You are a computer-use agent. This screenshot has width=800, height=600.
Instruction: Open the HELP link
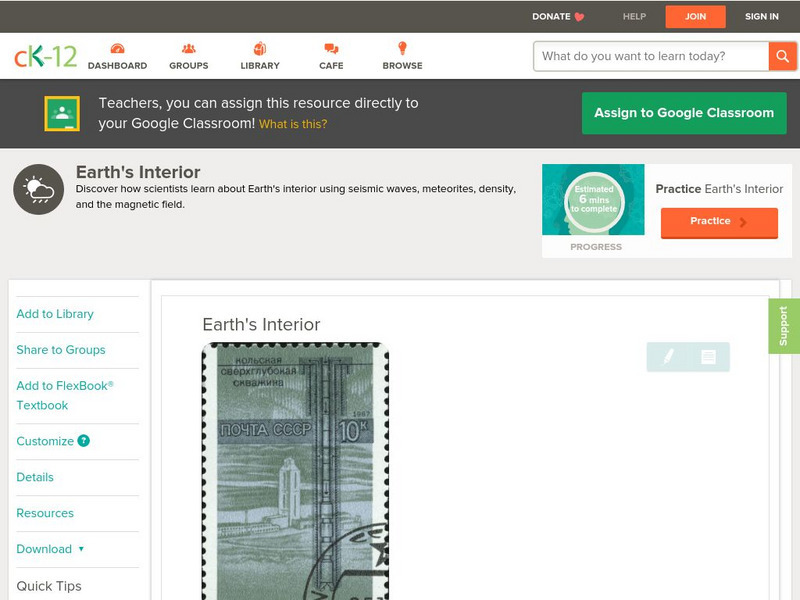634,16
